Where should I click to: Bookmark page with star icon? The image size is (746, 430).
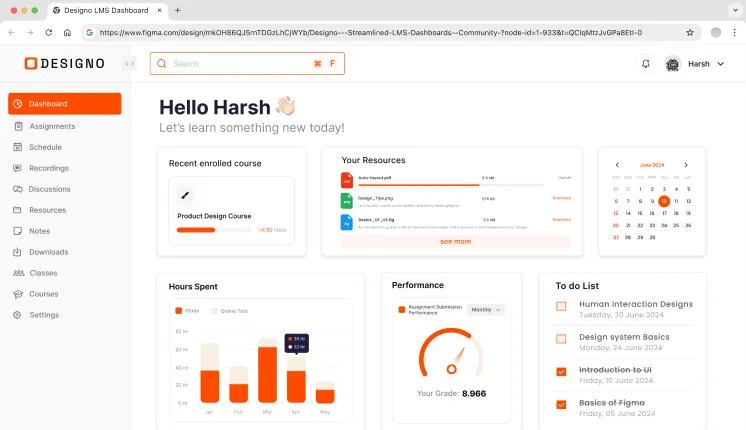coord(690,32)
